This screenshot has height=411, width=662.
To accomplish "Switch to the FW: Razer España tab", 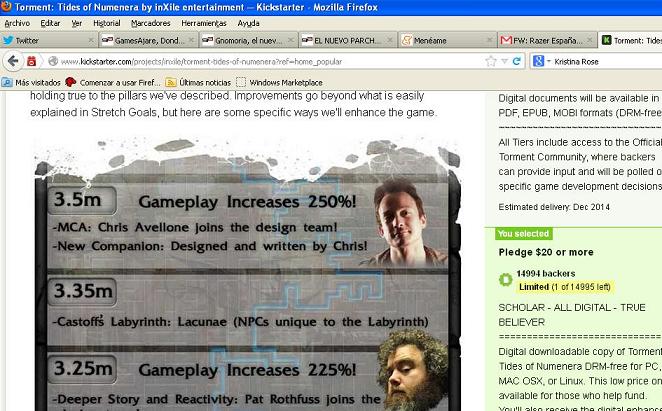I will pyautogui.click(x=547, y=40).
